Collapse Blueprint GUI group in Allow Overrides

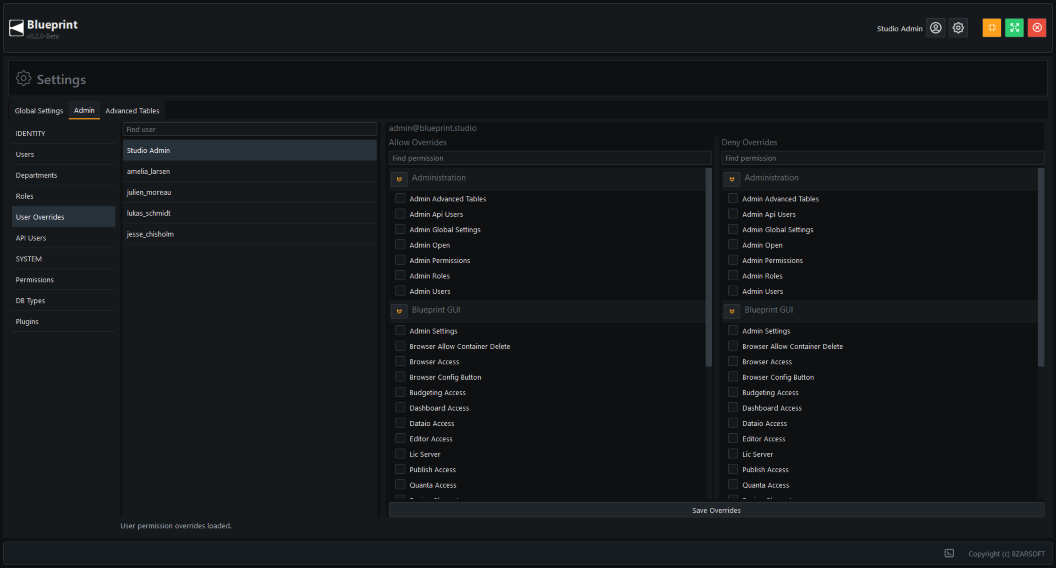click(399, 311)
